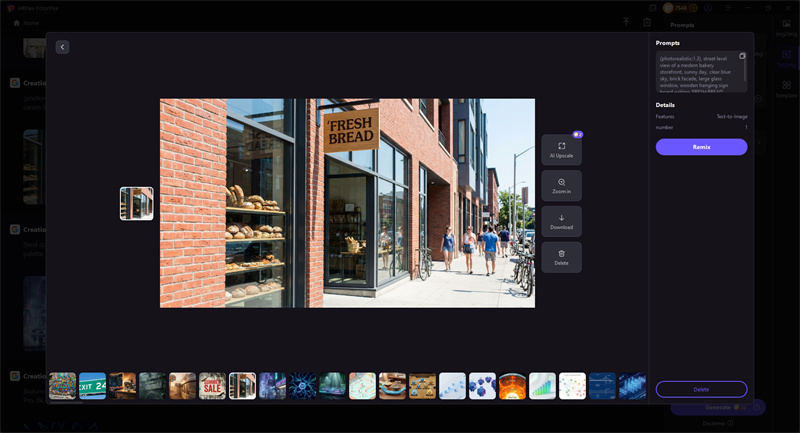Run AI Upscale on the bakery image
The width and height of the screenshot is (800, 433).
561,150
